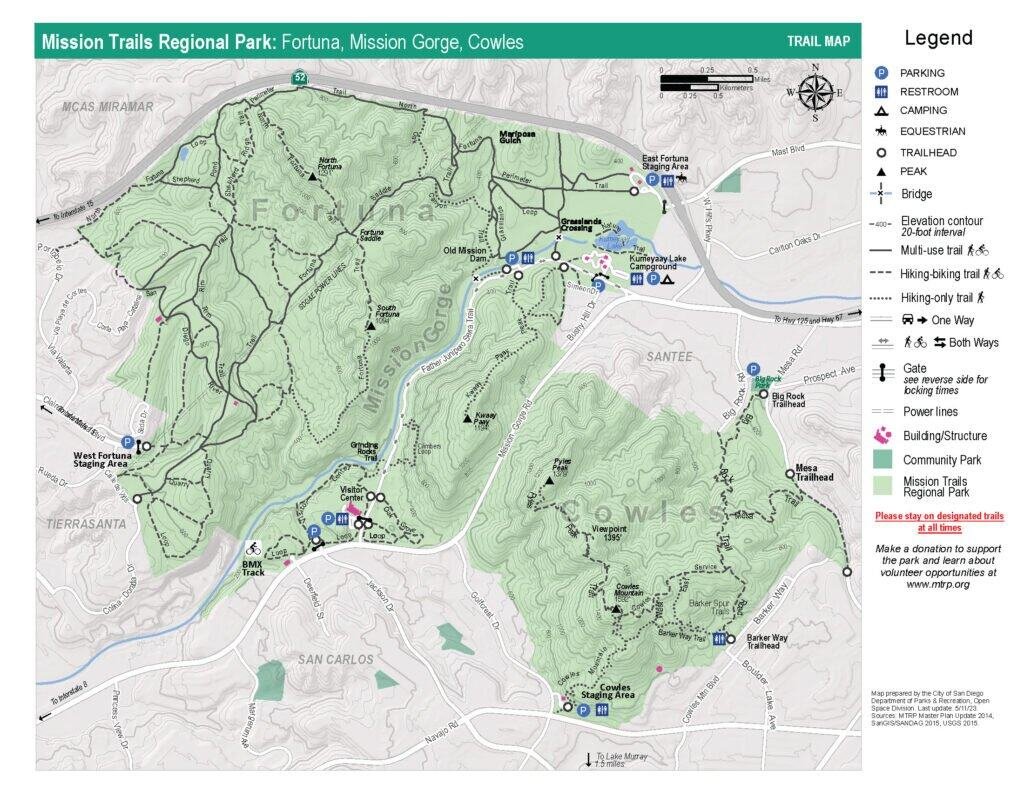The image size is (1024, 791).
Task: Click the Parking icon in the Legend
Action: point(880,72)
